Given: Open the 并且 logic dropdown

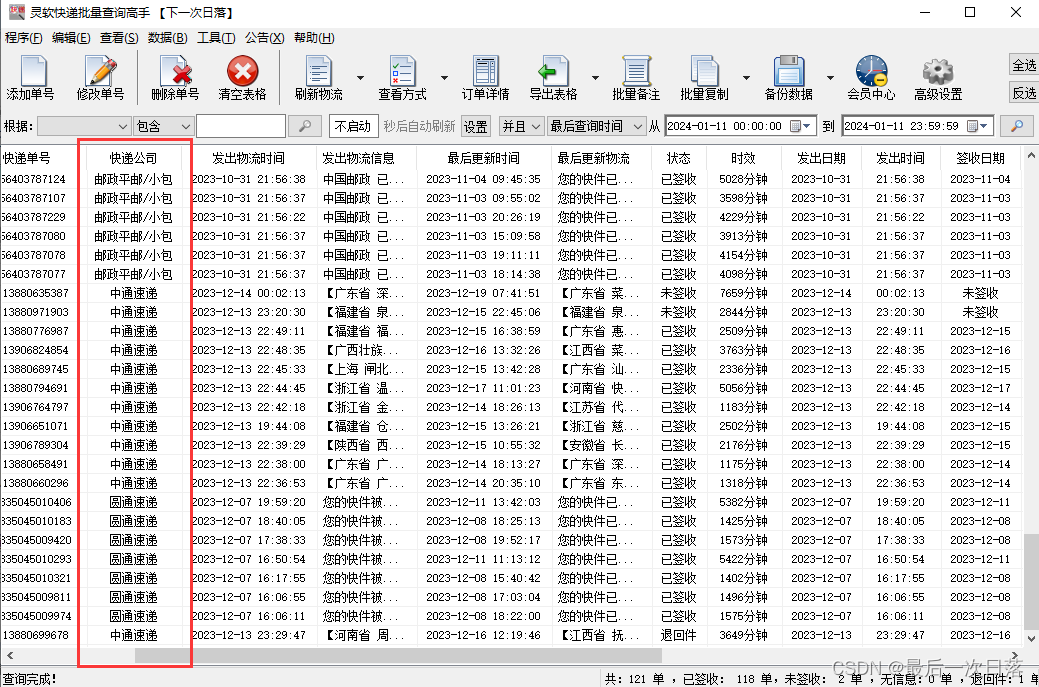Looking at the screenshot, I should (521, 126).
